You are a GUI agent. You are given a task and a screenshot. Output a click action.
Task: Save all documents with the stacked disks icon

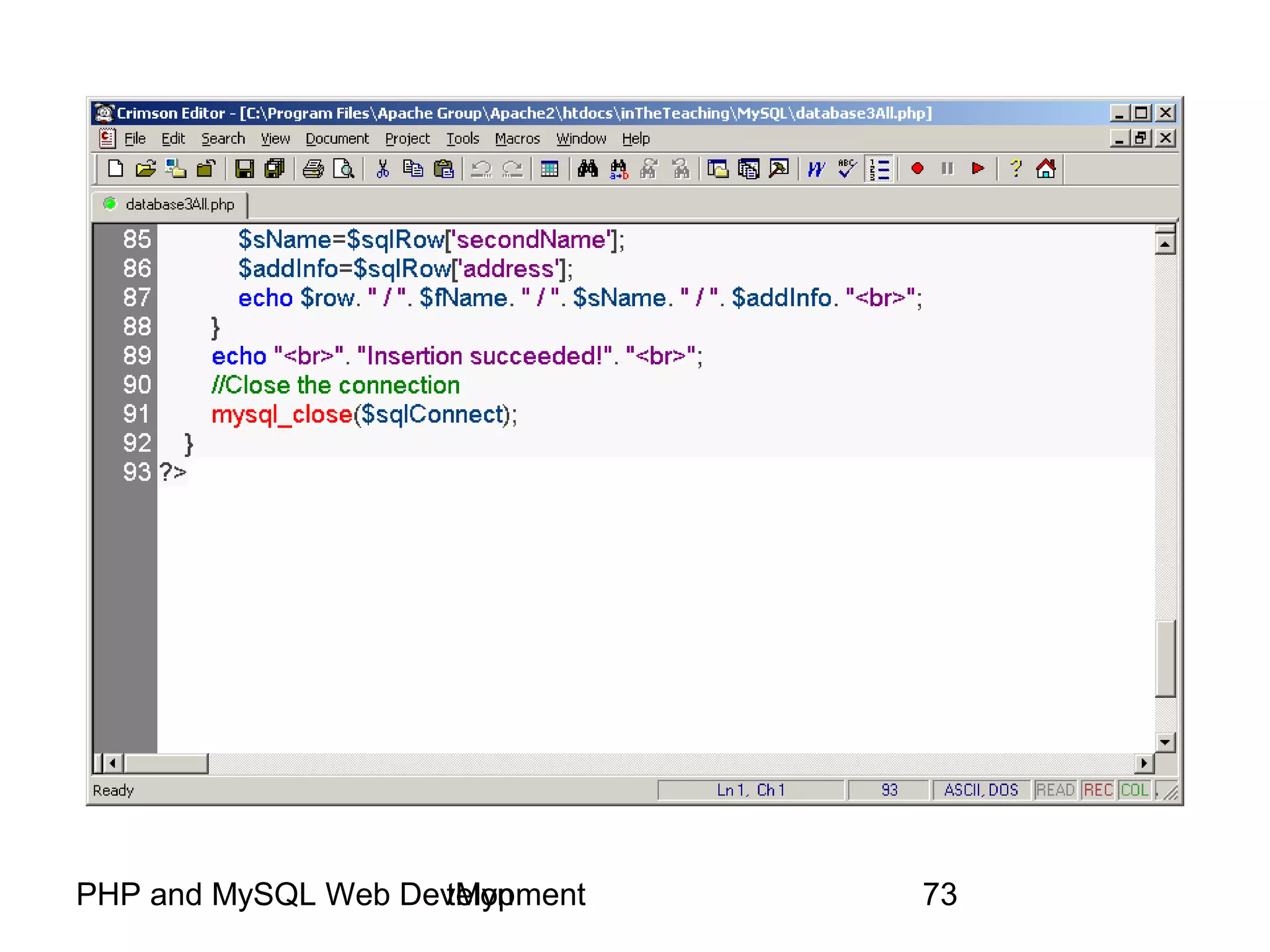[x=274, y=169]
